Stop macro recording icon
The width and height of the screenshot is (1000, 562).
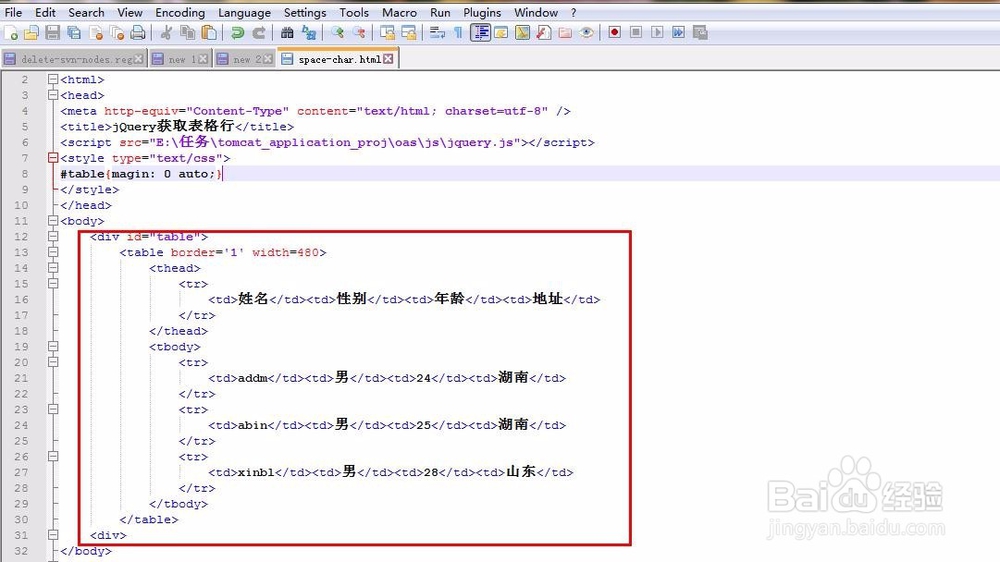(636, 33)
